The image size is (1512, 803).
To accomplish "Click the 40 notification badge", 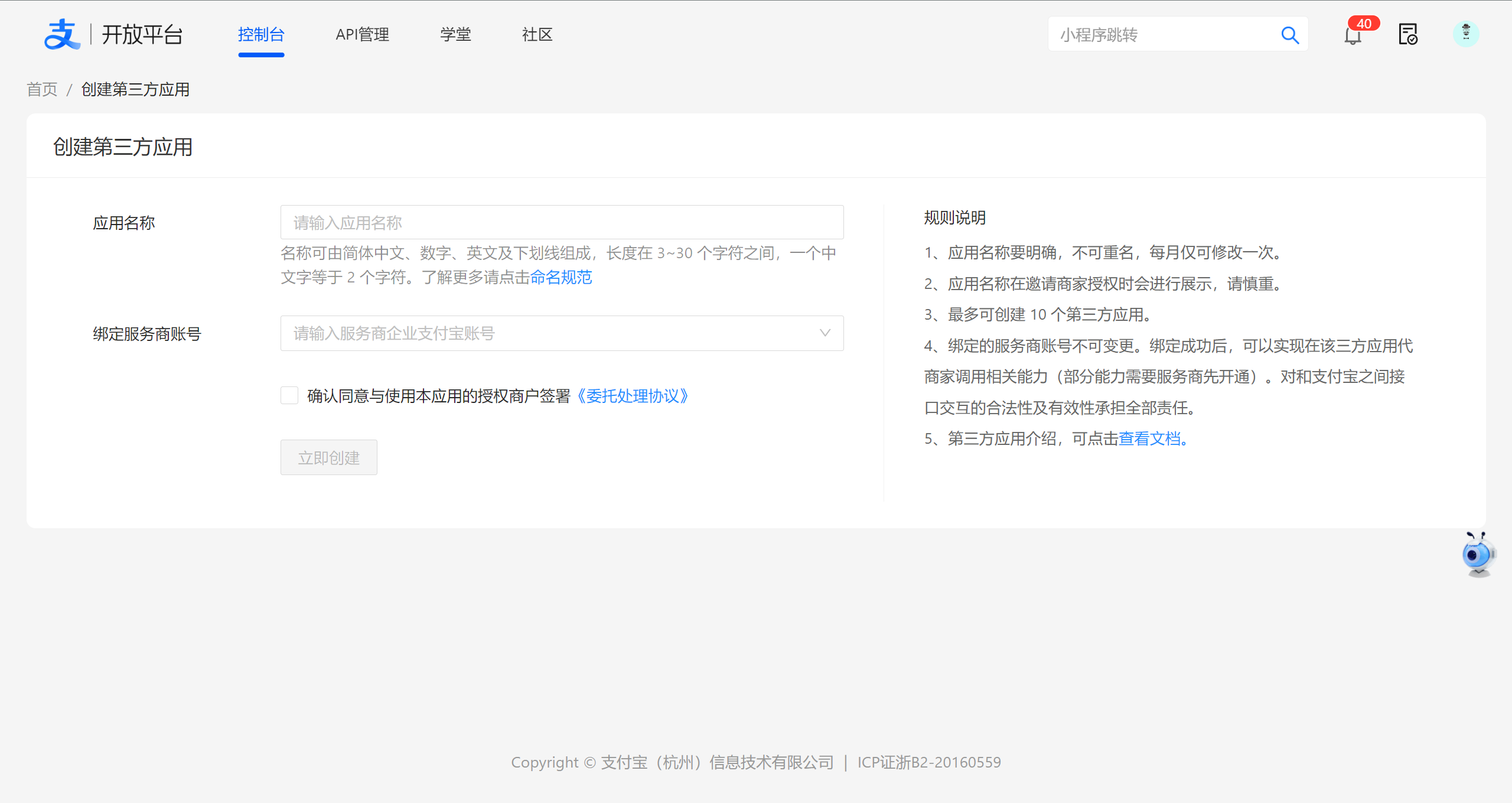I will pos(1364,24).
